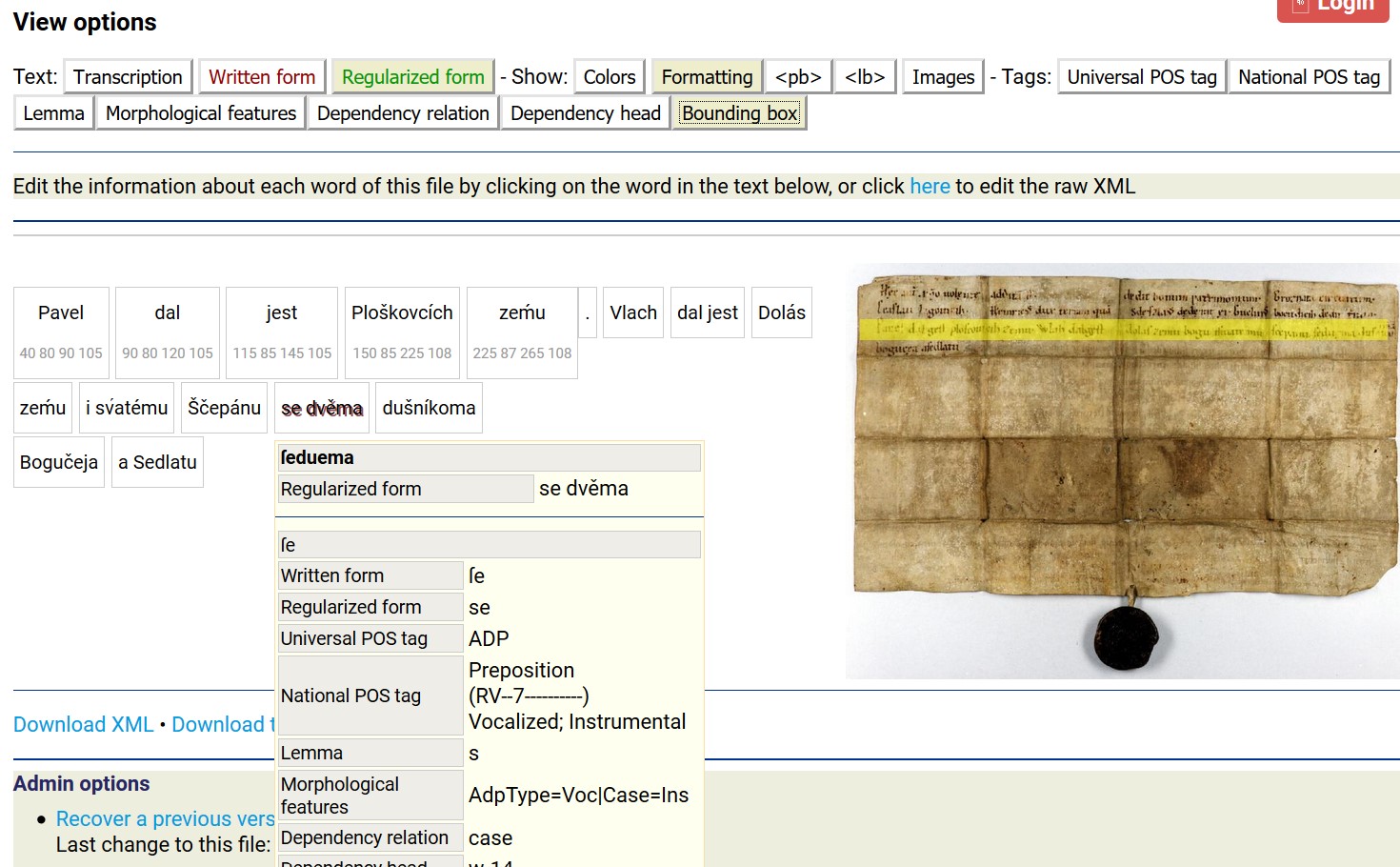
Task: Click 'AdpType=Voc|Case=Ins' value in popup
Action: click(578, 795)
